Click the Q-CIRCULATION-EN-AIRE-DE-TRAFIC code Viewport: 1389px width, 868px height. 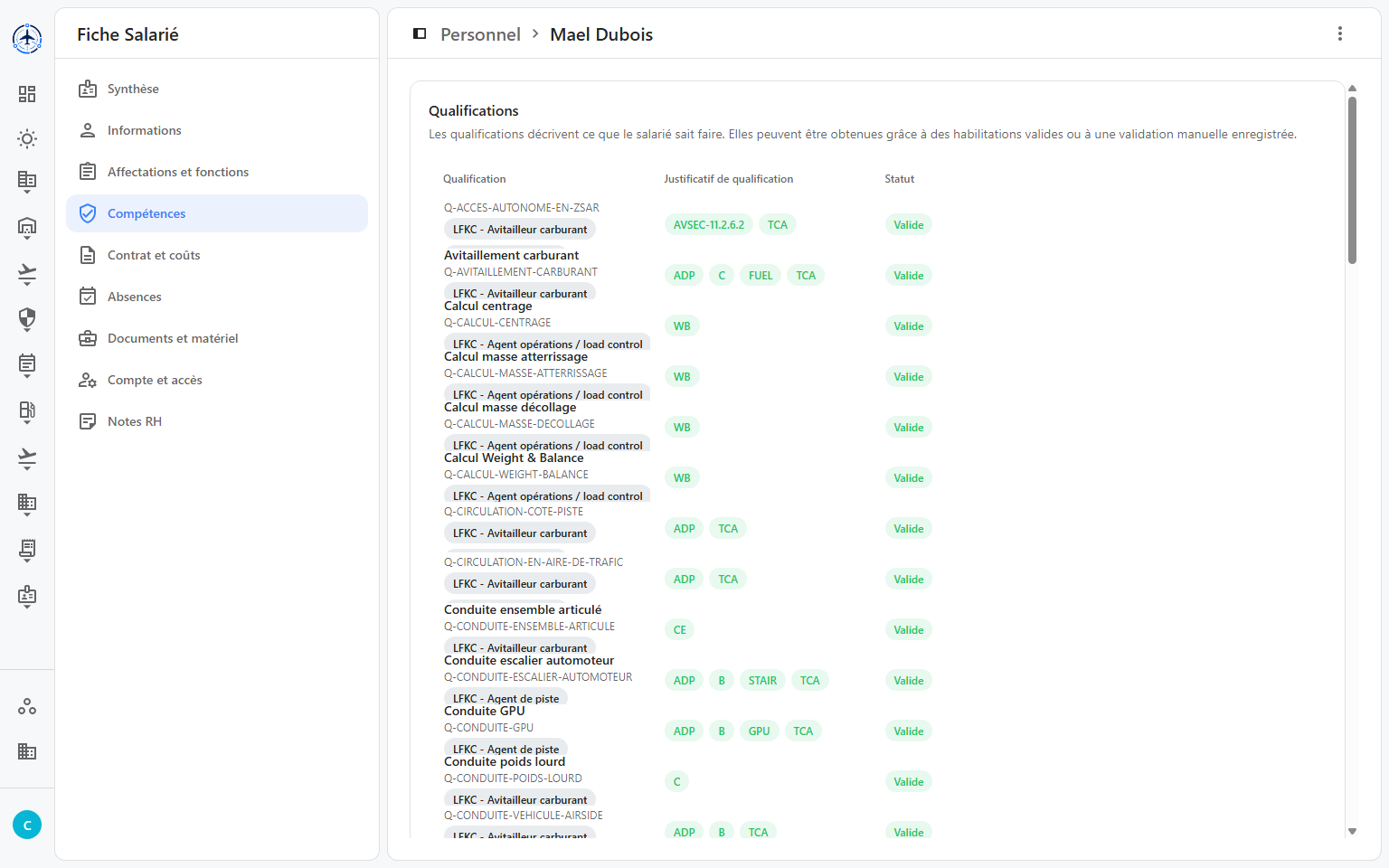[x=534, y=562]
